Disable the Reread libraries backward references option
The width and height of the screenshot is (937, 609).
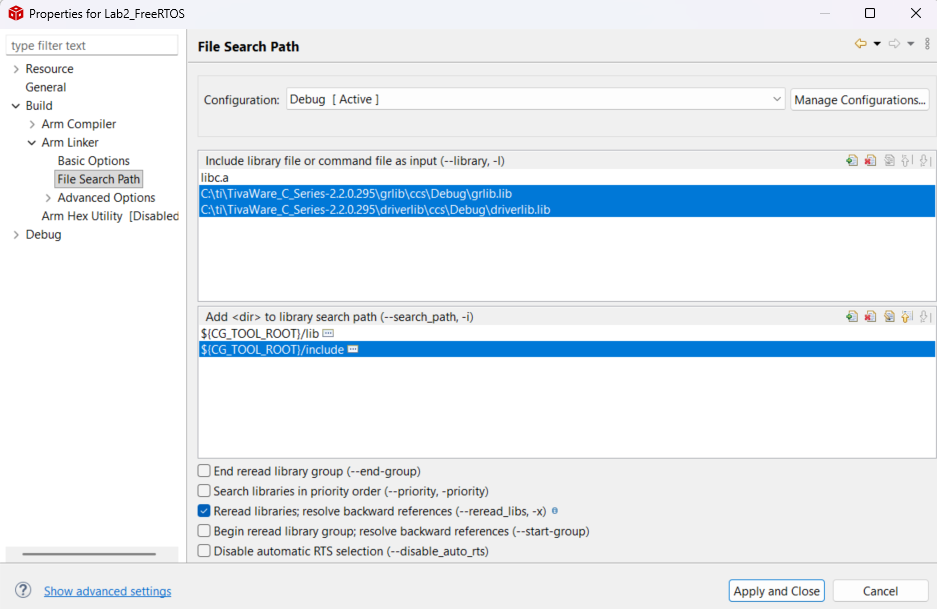204,510
